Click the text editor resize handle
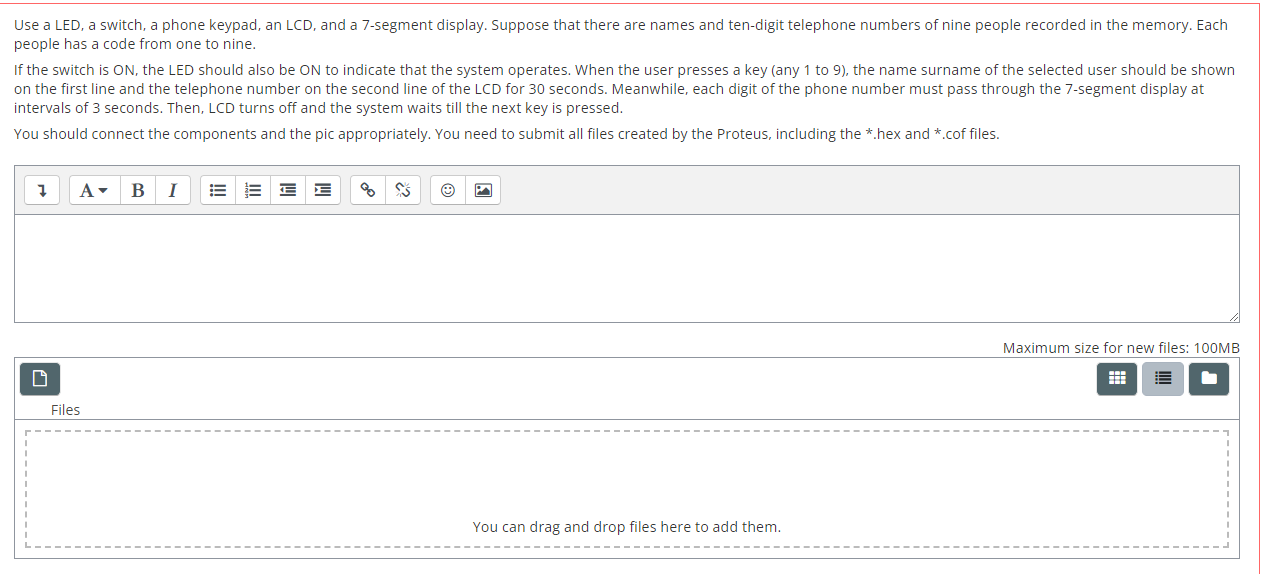 point(1233,316)
